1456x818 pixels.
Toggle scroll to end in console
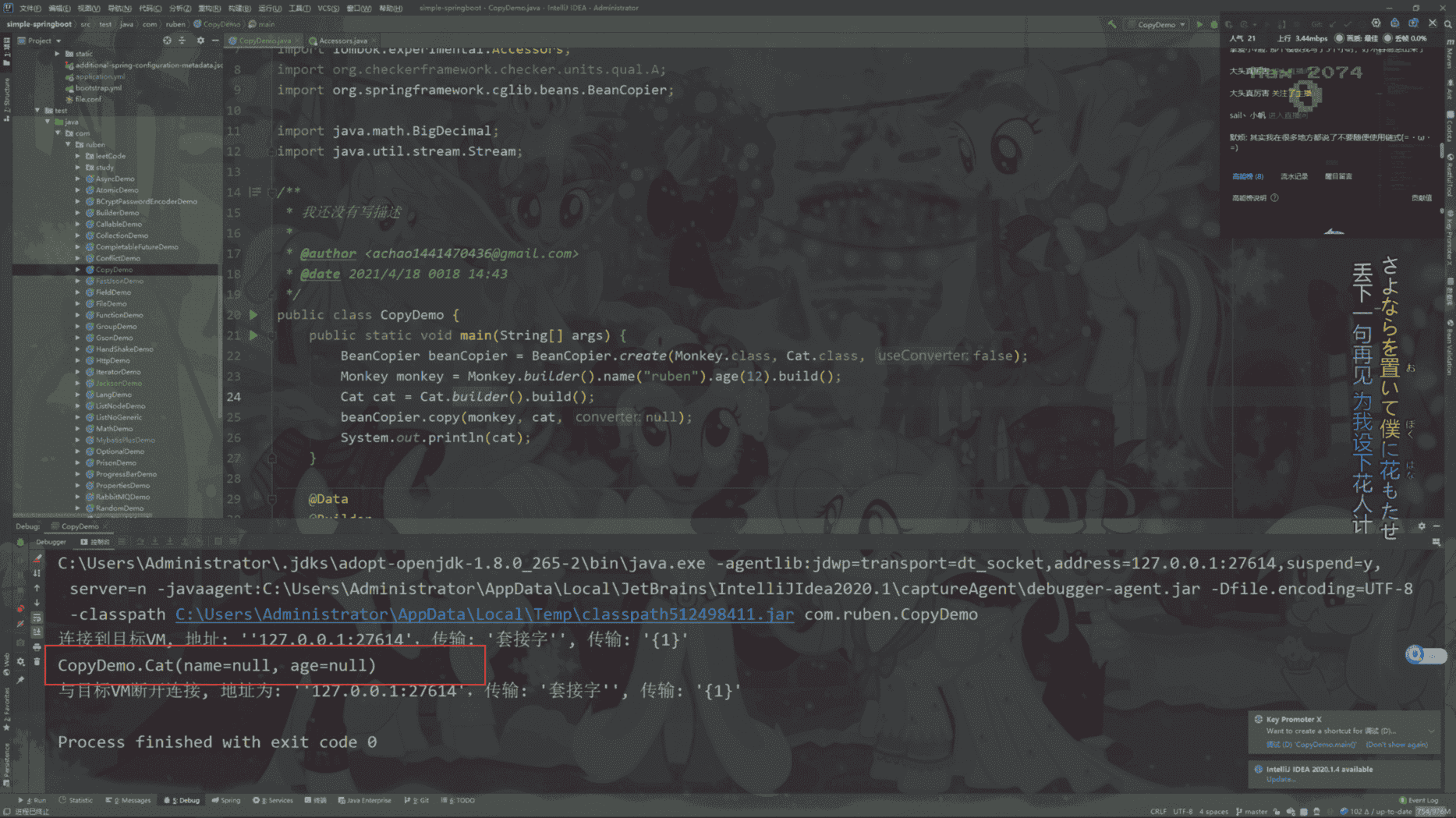[x=37, y=632]
